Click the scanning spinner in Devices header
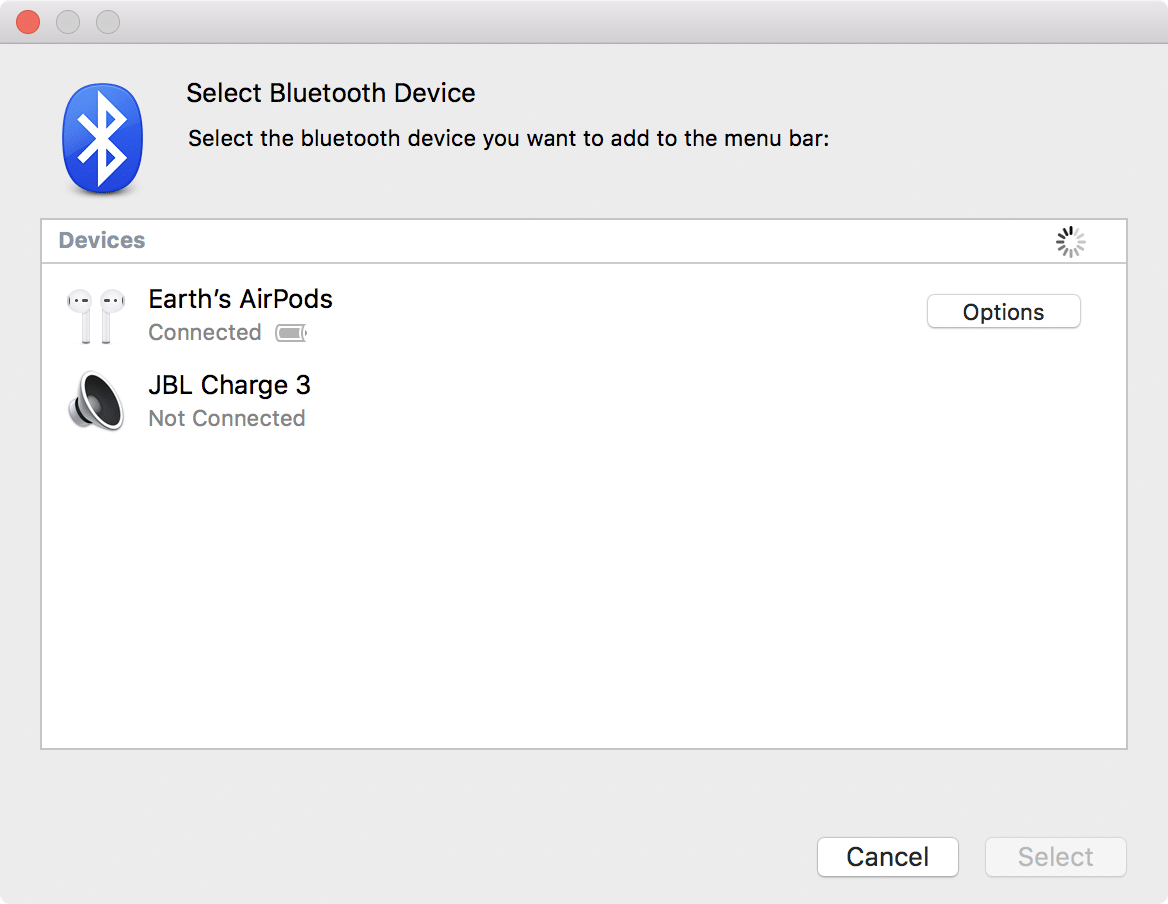This screenshot has height=904, width=1168. 1070,242
